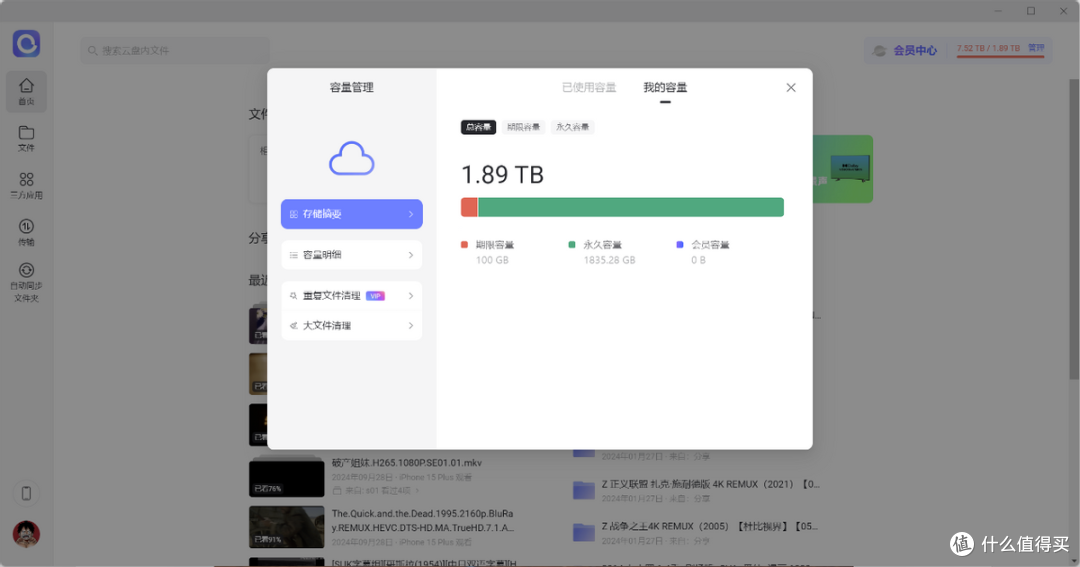Click the user avatar in sidebar
This screenshot has width=1080, height=567.
click(x=26, y=534)
